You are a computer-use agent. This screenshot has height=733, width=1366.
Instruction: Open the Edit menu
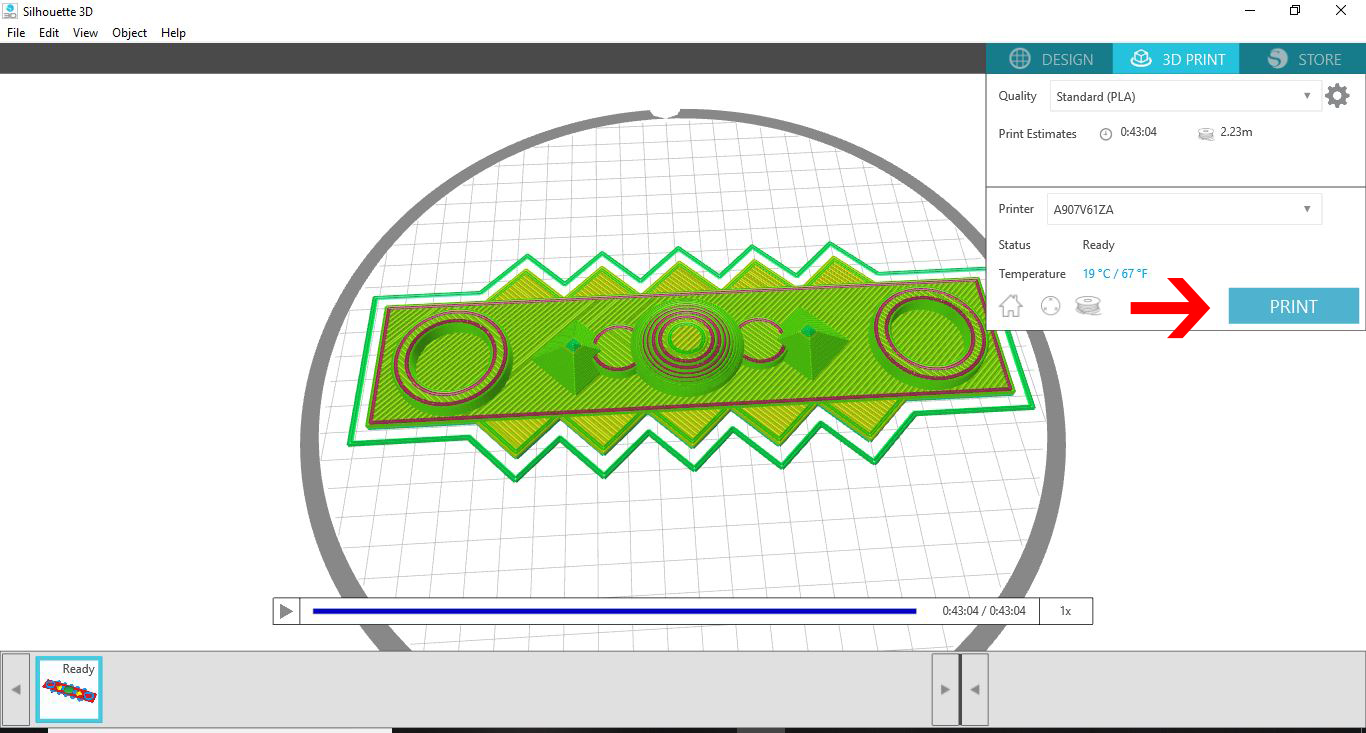(x=49, y=33)
